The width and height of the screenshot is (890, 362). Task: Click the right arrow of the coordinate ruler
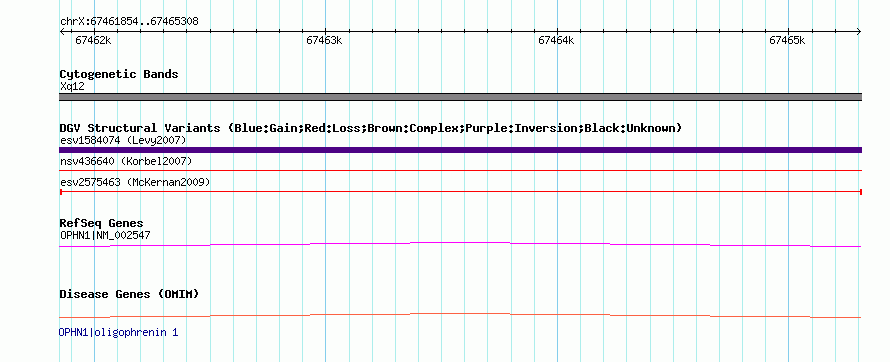[x=859, y=32]
